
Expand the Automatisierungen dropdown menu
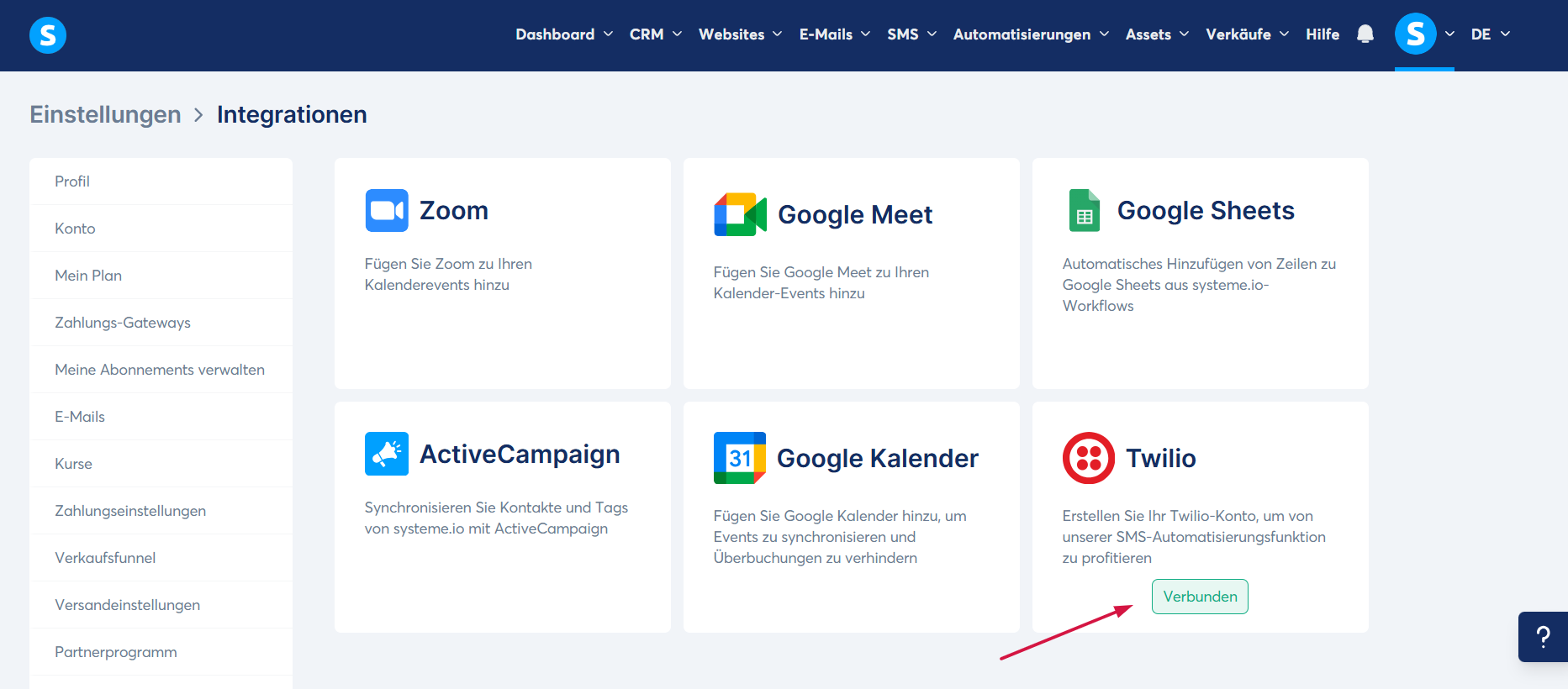(x=1032, y=34)
